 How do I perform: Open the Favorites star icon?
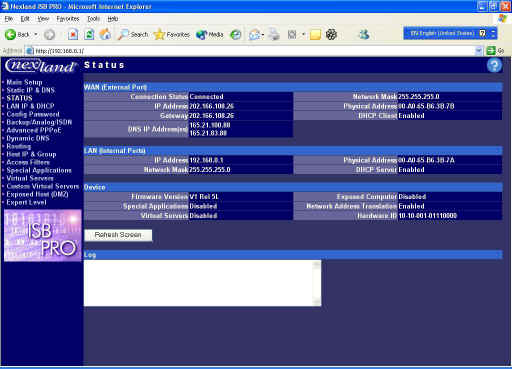tap(159, 34)
